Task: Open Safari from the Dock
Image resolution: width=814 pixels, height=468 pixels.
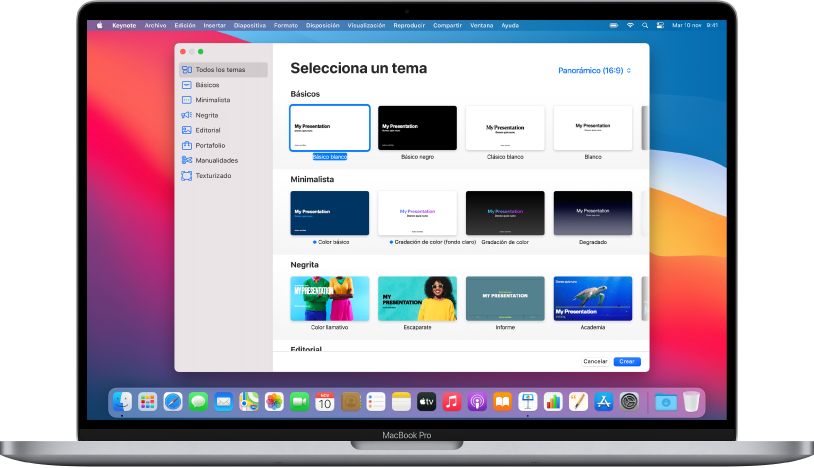Action: click(173, 402)
